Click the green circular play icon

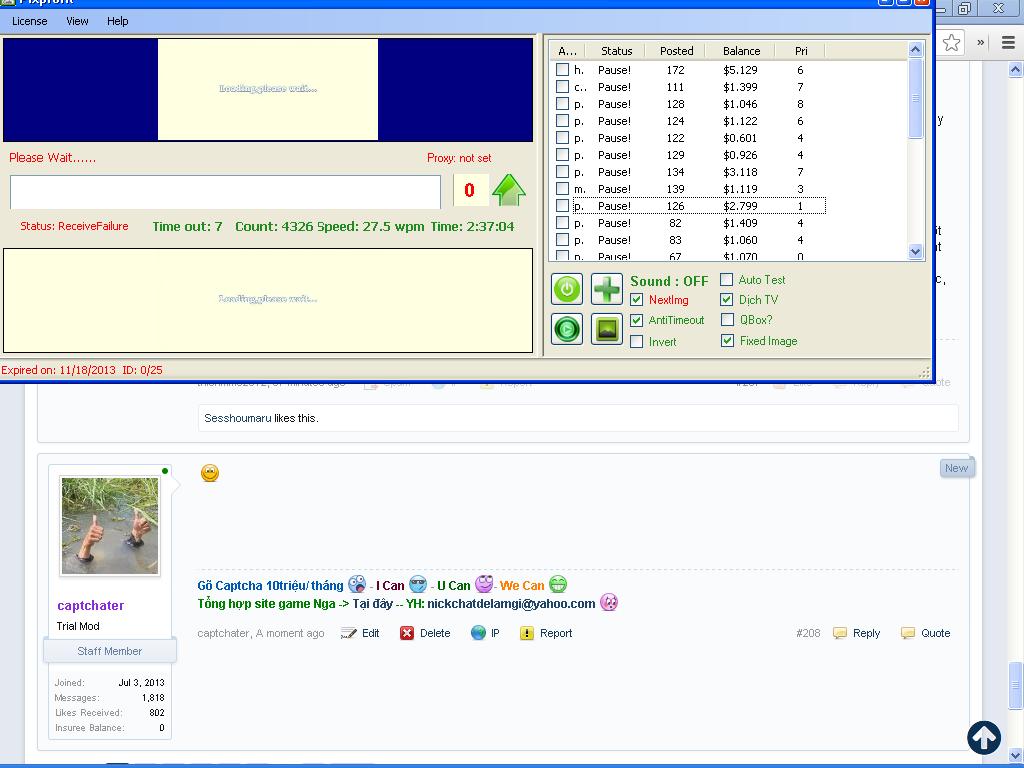[567, 329]
